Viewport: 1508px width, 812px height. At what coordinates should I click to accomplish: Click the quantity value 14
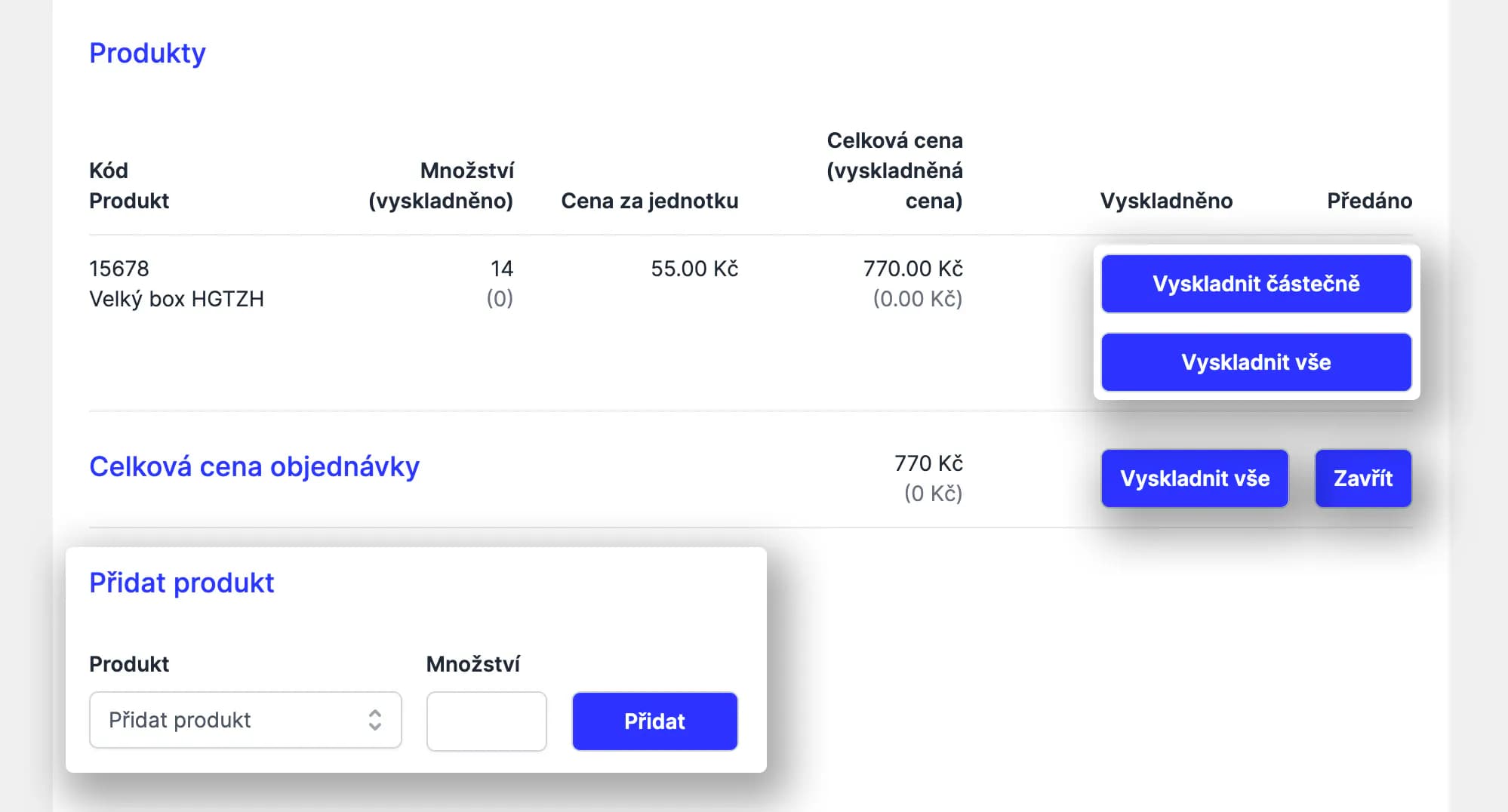[x=502, y=269]
